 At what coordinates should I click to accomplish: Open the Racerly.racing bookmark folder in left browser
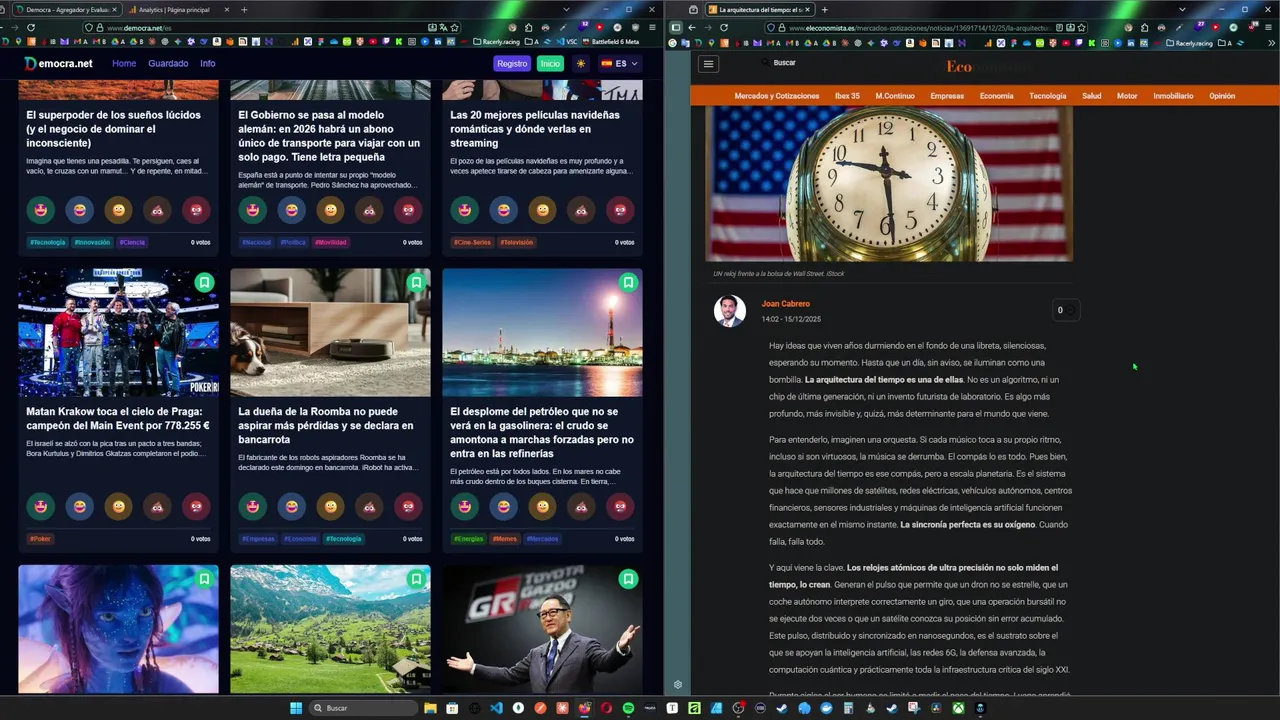497,42
